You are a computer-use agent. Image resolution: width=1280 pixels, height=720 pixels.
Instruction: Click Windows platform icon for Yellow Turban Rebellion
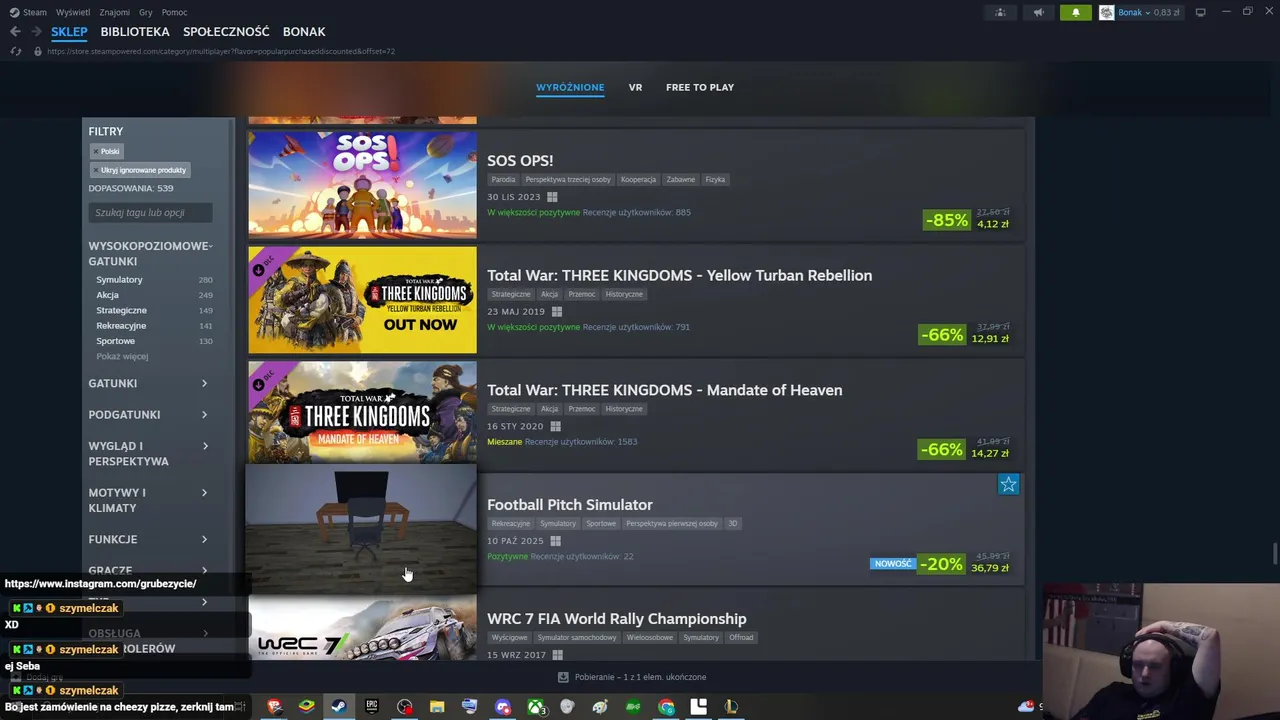click(x=557, y=312)
